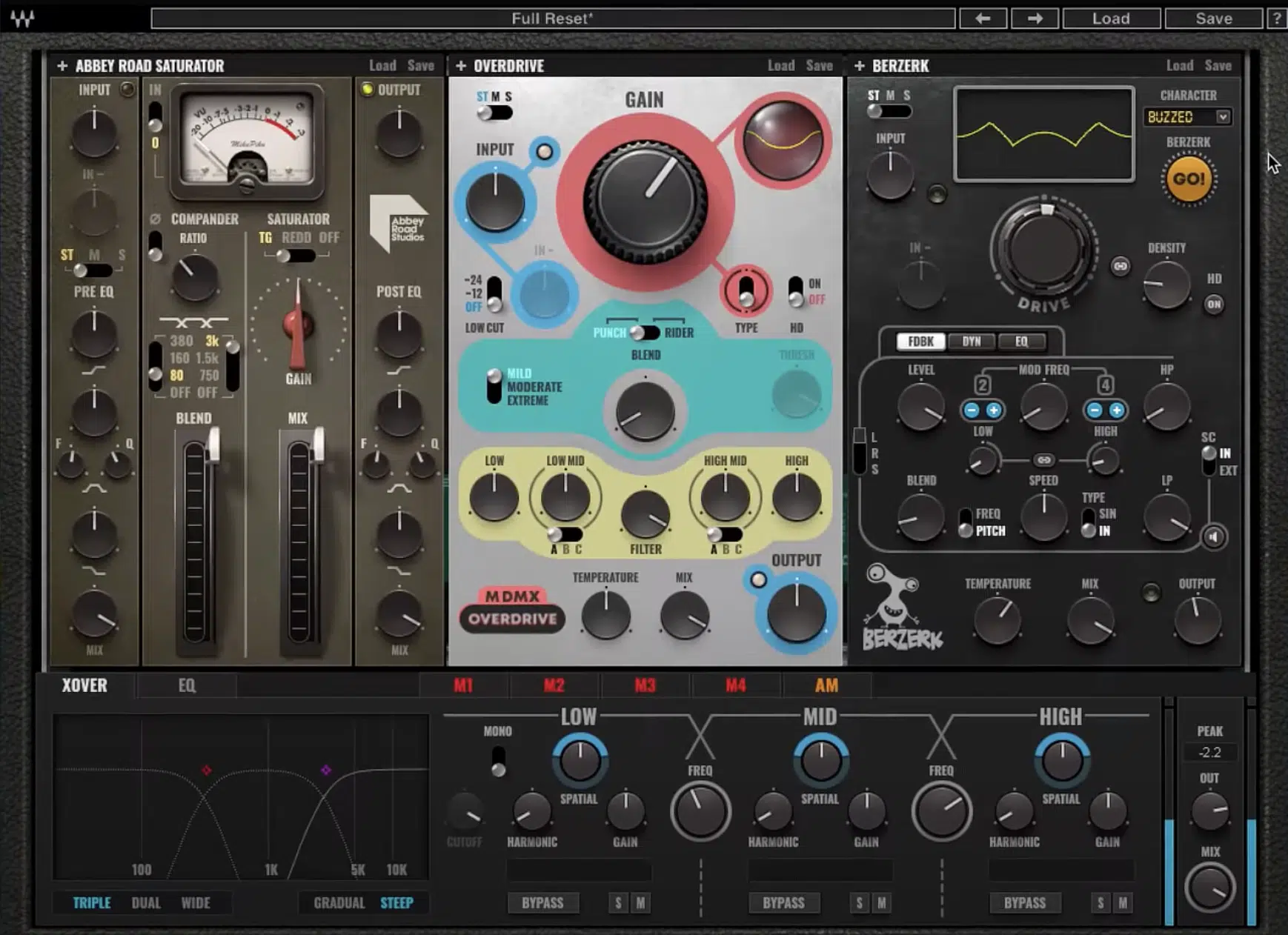Go to next preset arrow

(1035, 19)
